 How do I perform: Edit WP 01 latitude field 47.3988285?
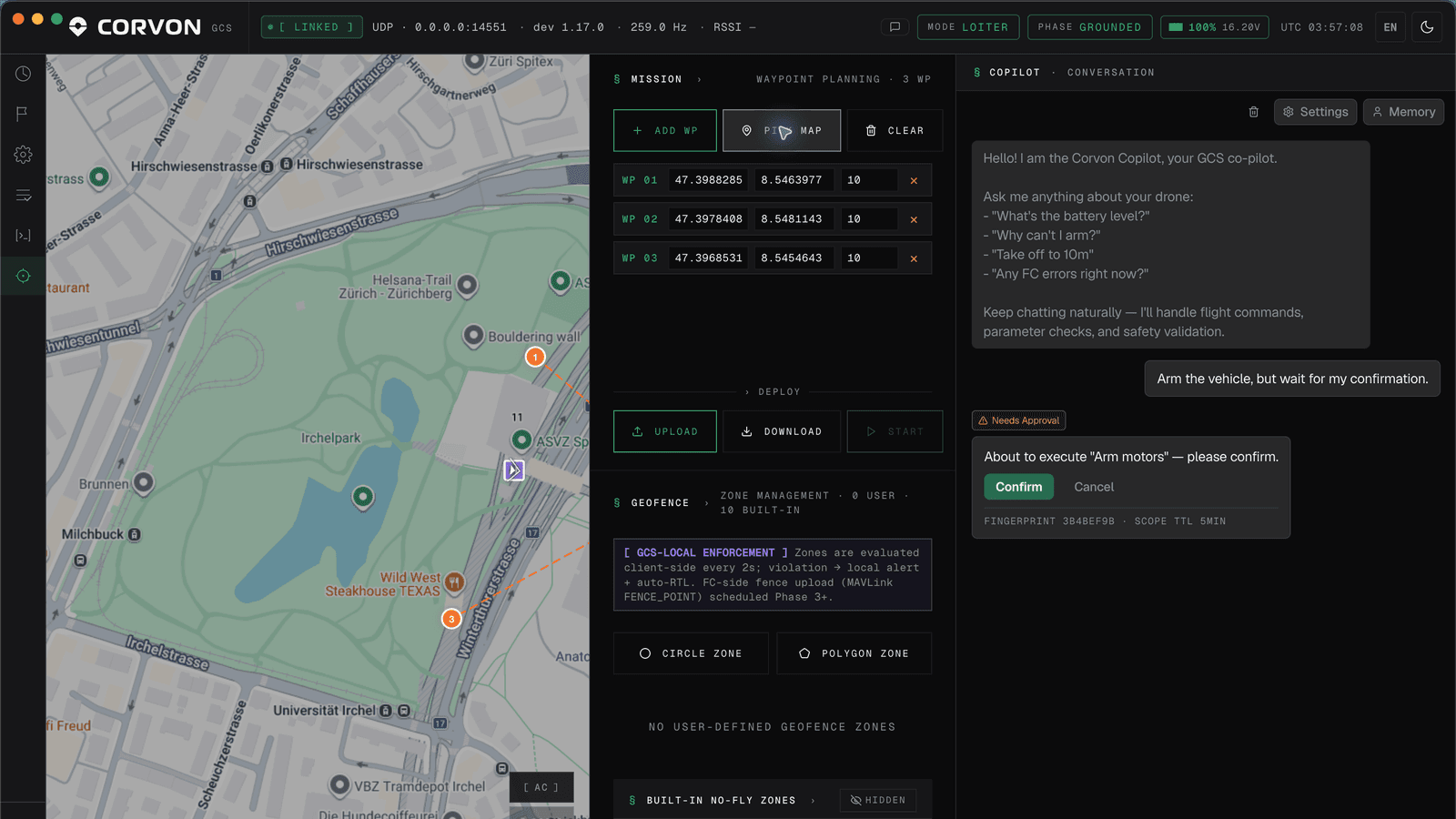click(710, 180)
